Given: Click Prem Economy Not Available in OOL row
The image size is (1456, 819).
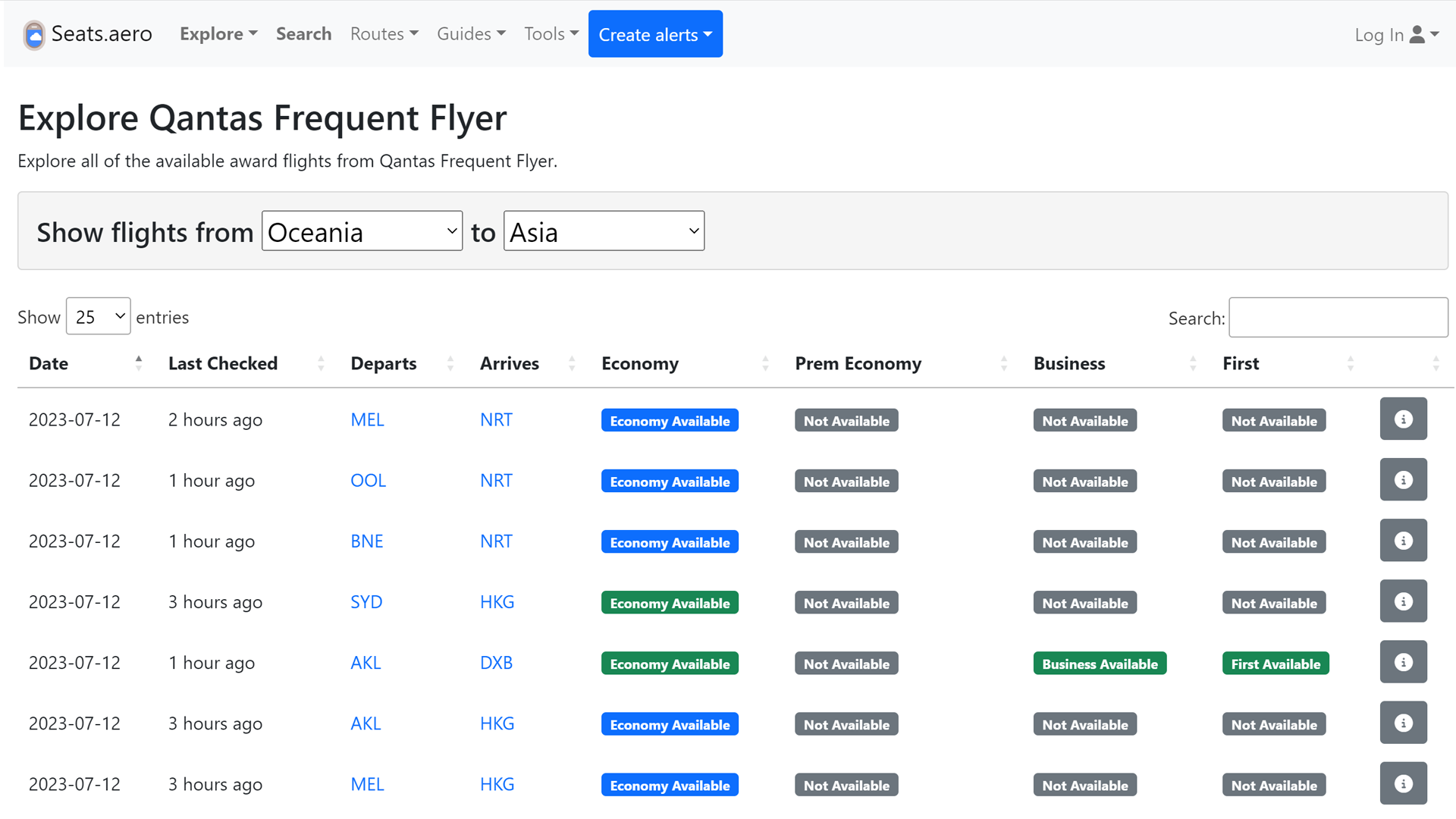Looking at the screenshot, I should click(x=846, y=482).
